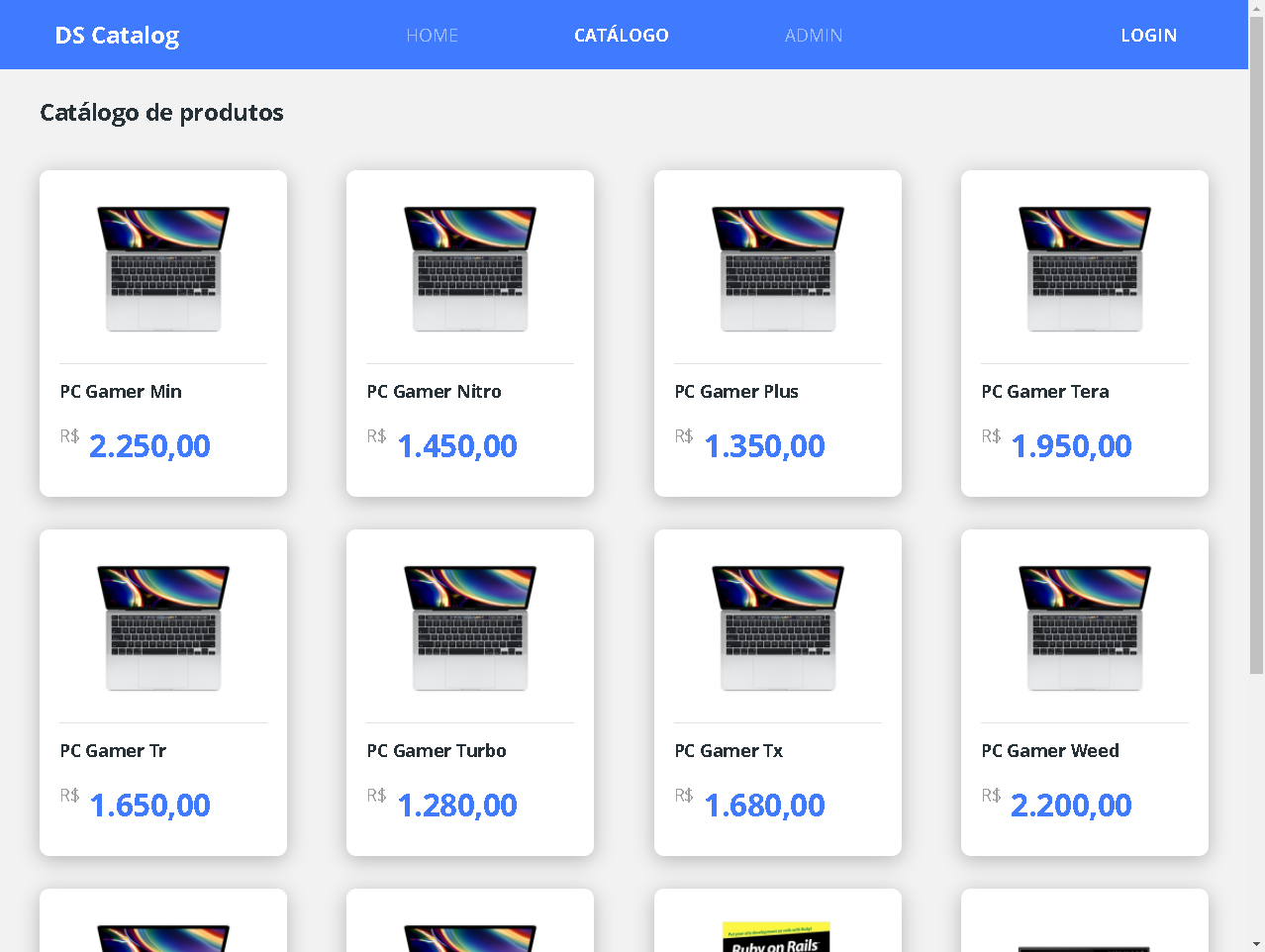Select the PC Gamer Tr product
The height and width of the screenshot is (952, 1265).
[113, 750]
